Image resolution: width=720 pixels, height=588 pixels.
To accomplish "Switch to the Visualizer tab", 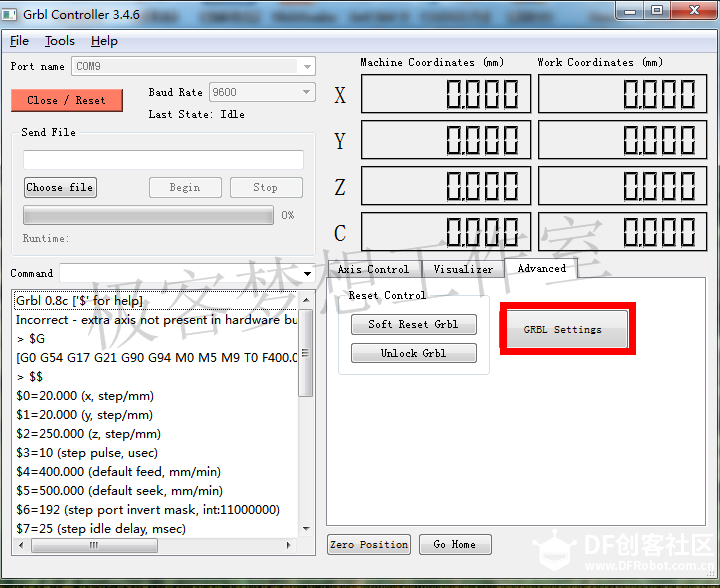I will click(x=463, y=269).
